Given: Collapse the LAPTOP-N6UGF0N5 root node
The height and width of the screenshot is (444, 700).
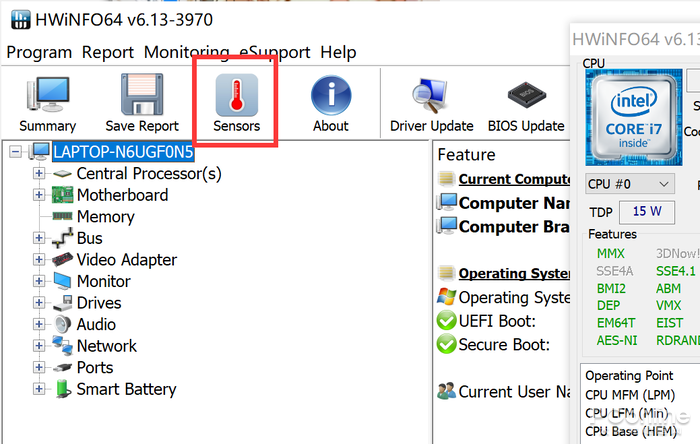Looking at the screenshot, I should (x=14, y=152).
